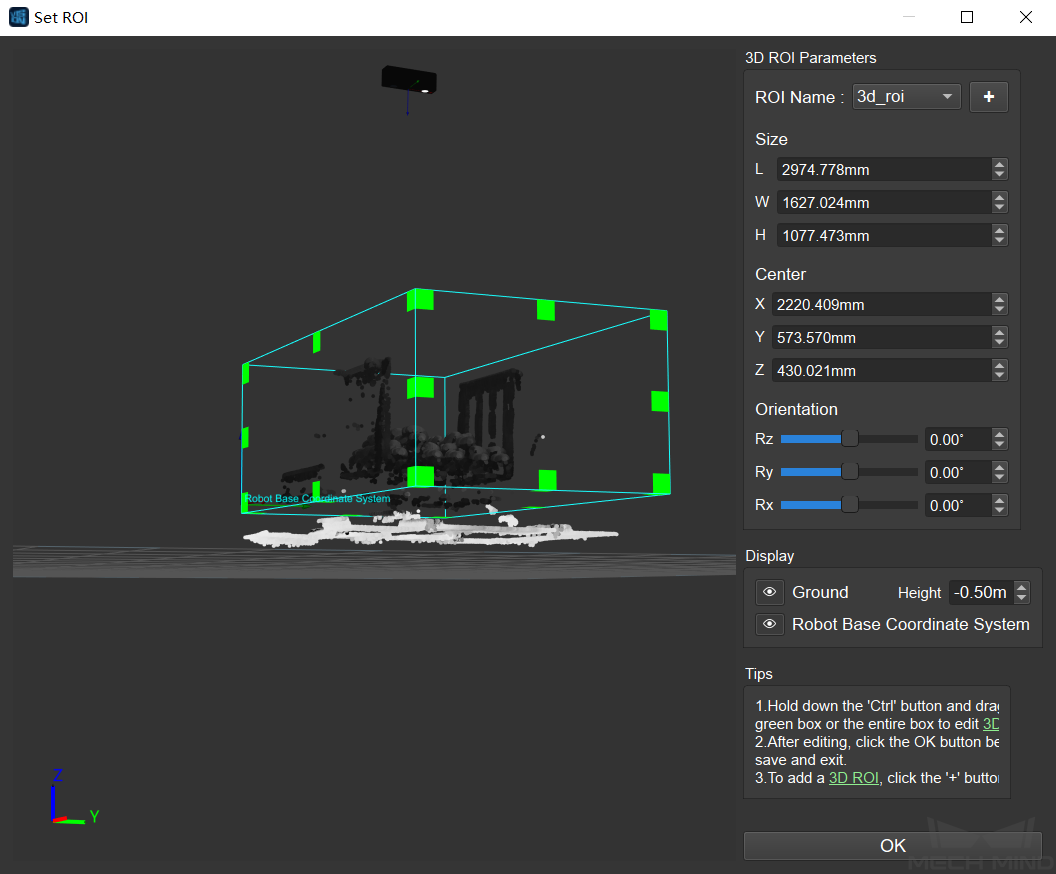Click the plus button to add ROI

coord(989,97)
